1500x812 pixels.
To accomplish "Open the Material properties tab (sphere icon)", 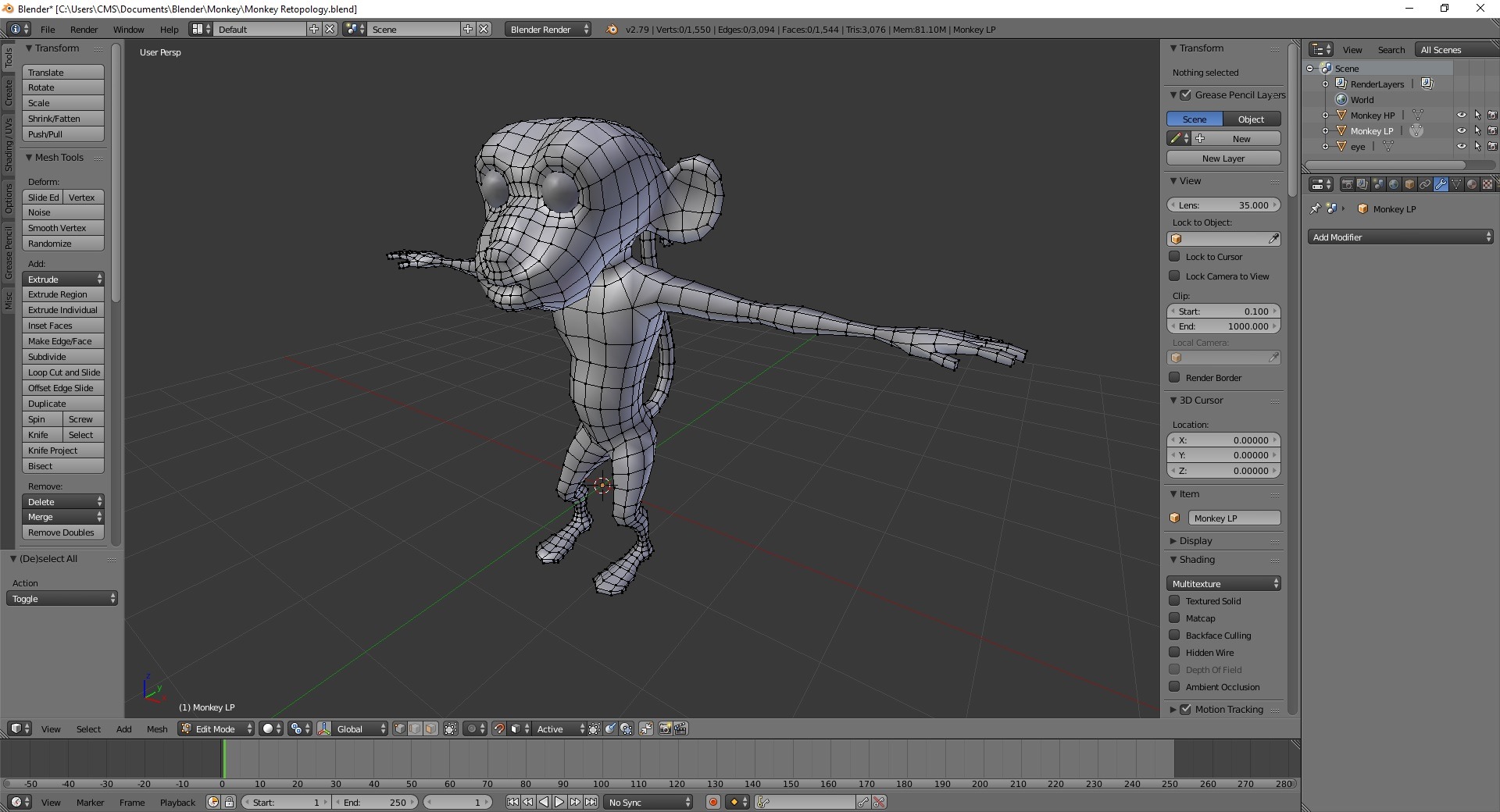I will point(1472,184).
